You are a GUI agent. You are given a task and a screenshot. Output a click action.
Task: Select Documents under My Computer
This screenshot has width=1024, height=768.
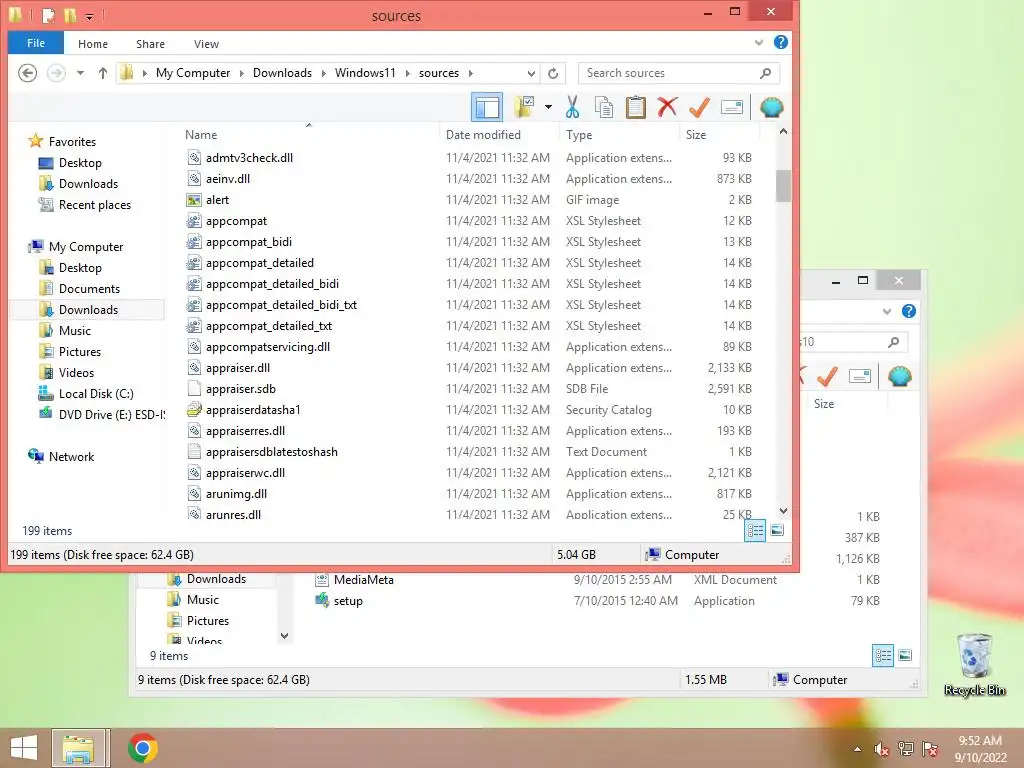point(89,289)
